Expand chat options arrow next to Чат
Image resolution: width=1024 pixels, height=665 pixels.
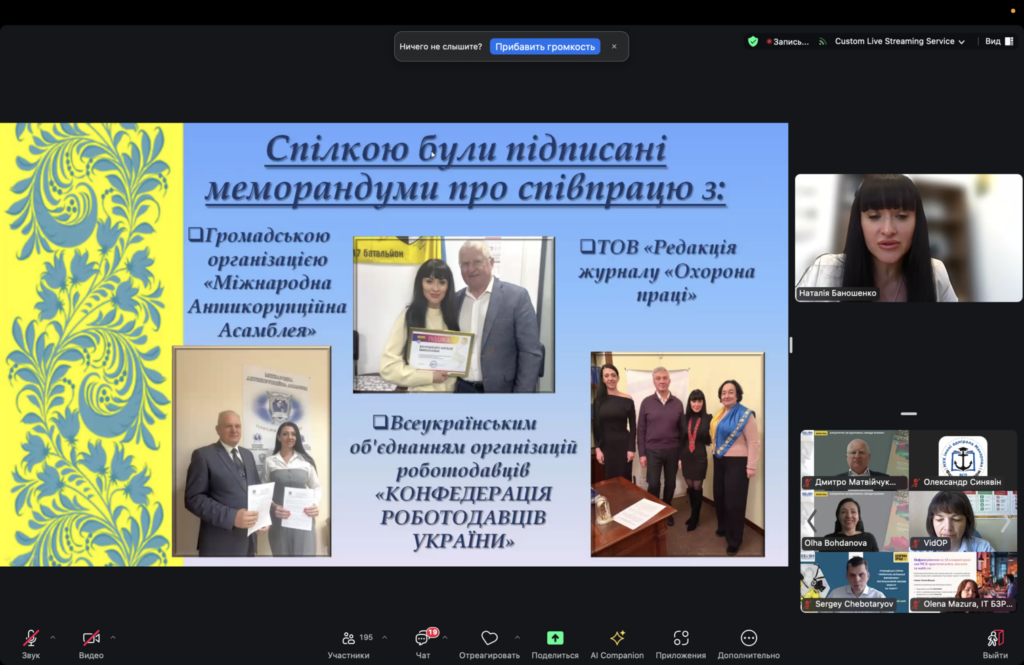pyautogui.click(x=445, y=638)
